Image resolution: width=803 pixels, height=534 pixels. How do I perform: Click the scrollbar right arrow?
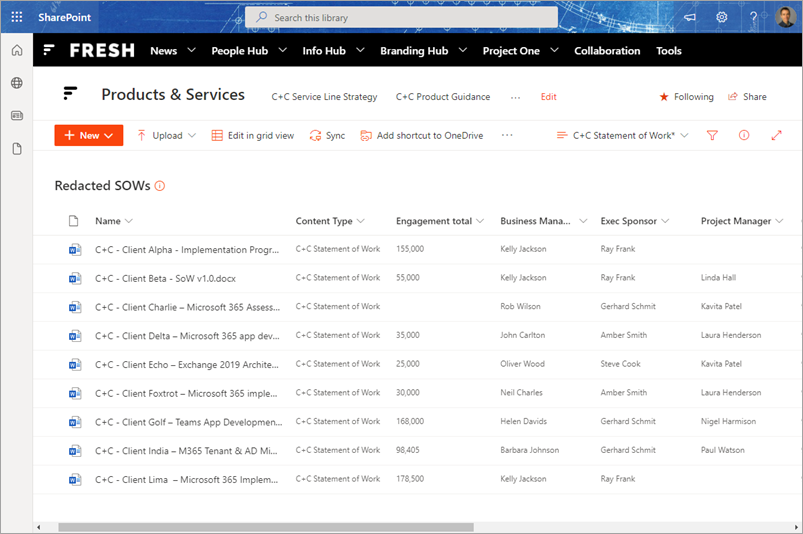click(x=796, y=527)
